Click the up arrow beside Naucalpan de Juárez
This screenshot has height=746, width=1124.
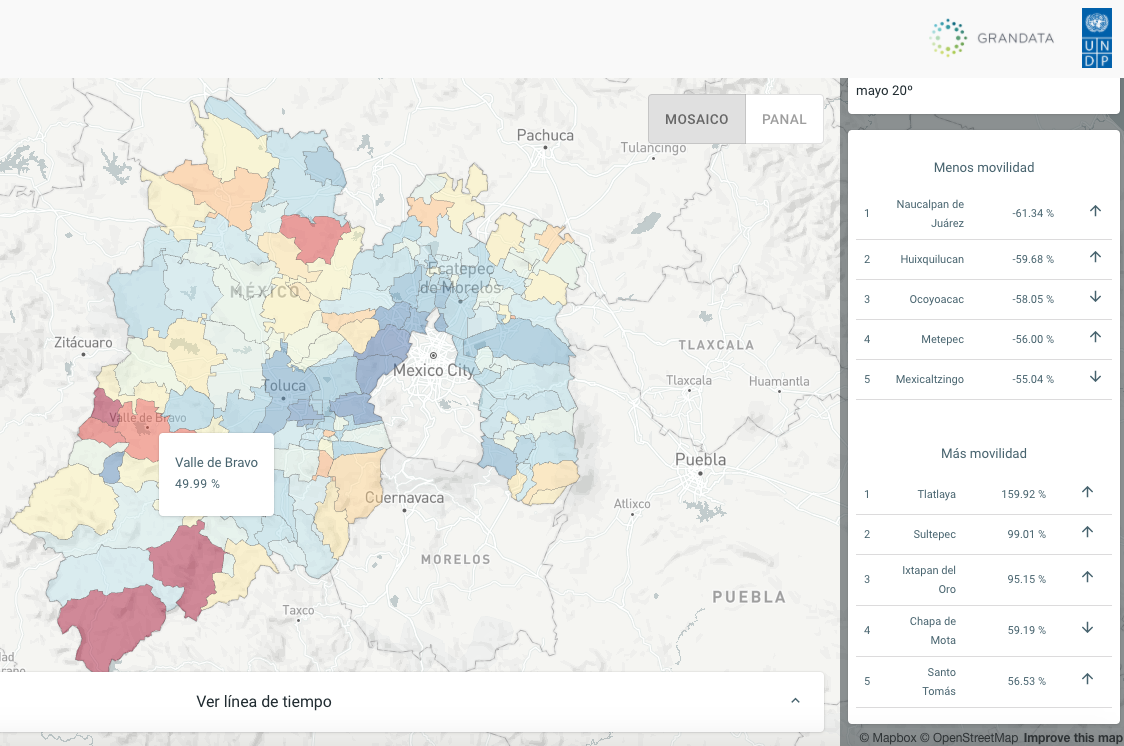[1095, 211]
